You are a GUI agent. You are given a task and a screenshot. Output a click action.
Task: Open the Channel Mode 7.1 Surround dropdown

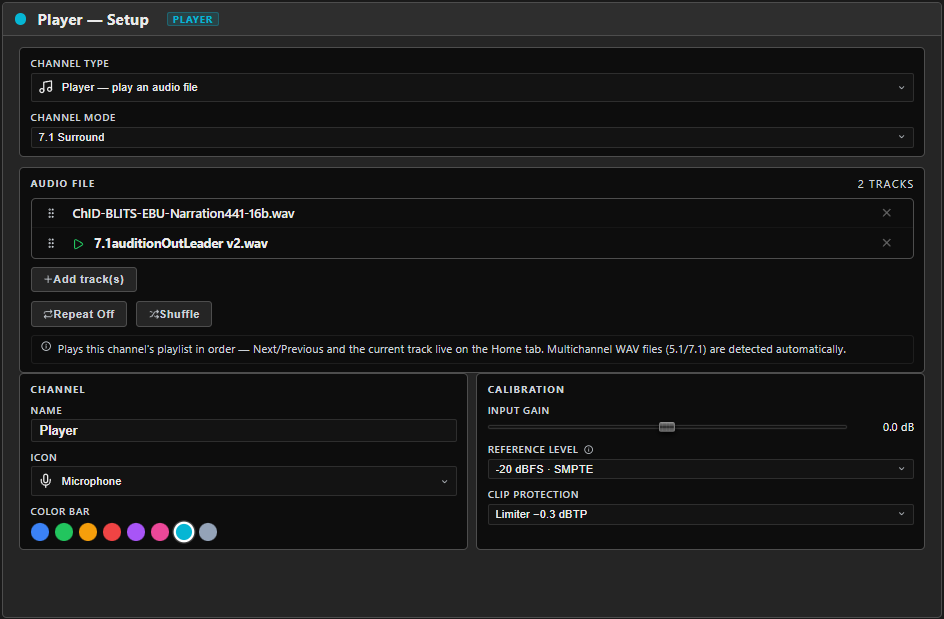(472, 137)
